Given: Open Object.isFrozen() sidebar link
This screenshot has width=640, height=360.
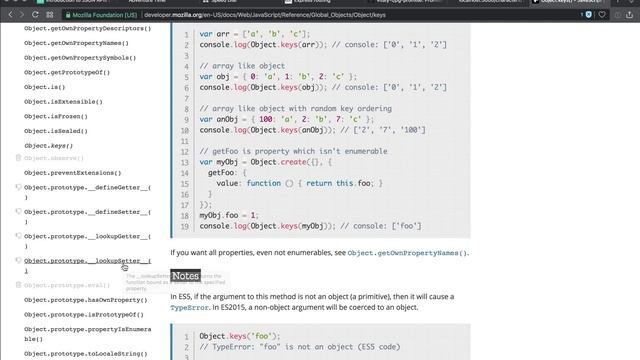Looking at the screenshot, I should tap(56, 117).
